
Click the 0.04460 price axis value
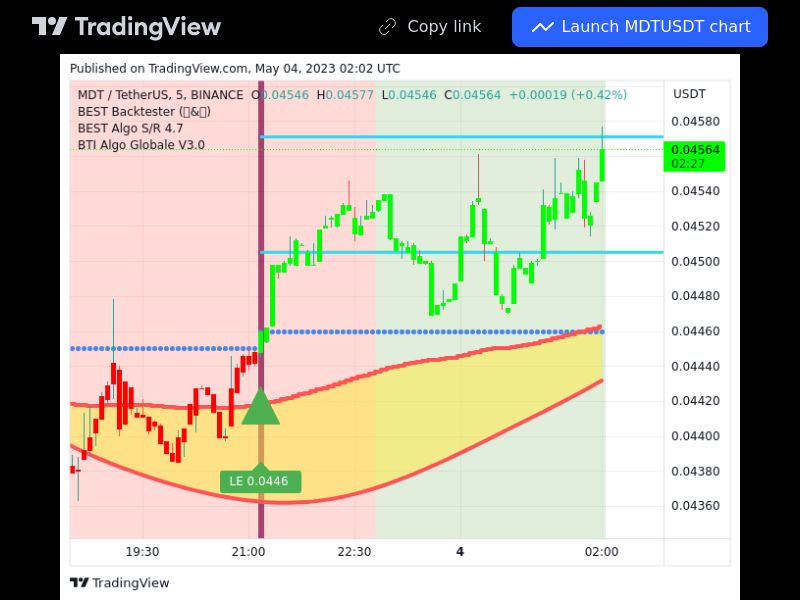pos(695,331)
